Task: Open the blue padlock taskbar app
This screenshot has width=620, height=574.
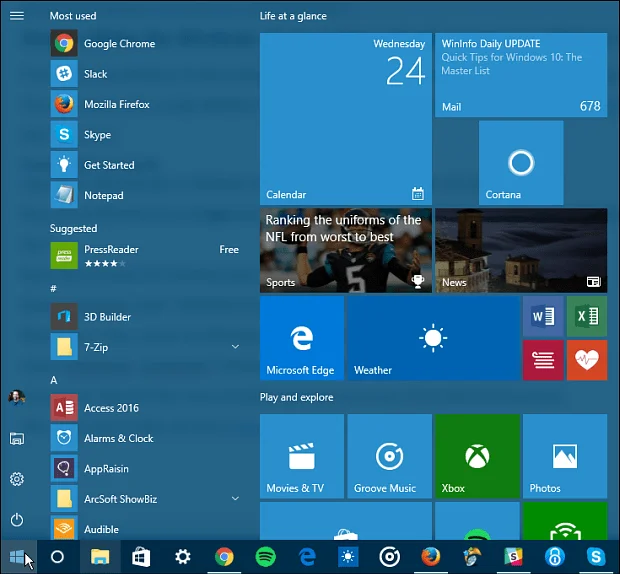Action: [555, 557]
